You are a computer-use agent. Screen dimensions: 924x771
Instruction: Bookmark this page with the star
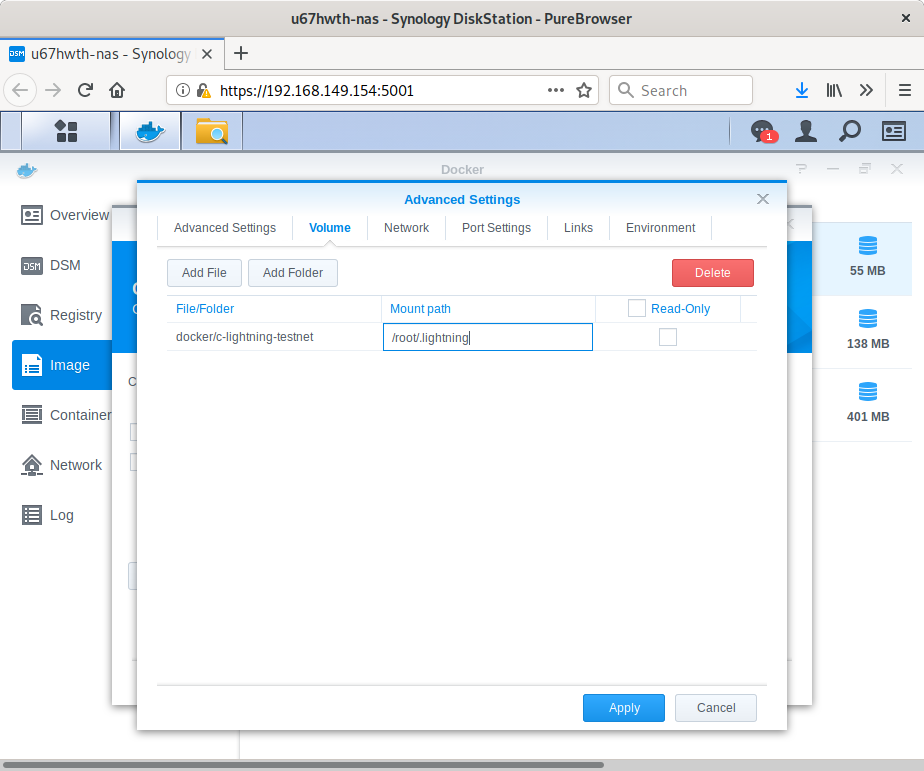tap(583, 90)
